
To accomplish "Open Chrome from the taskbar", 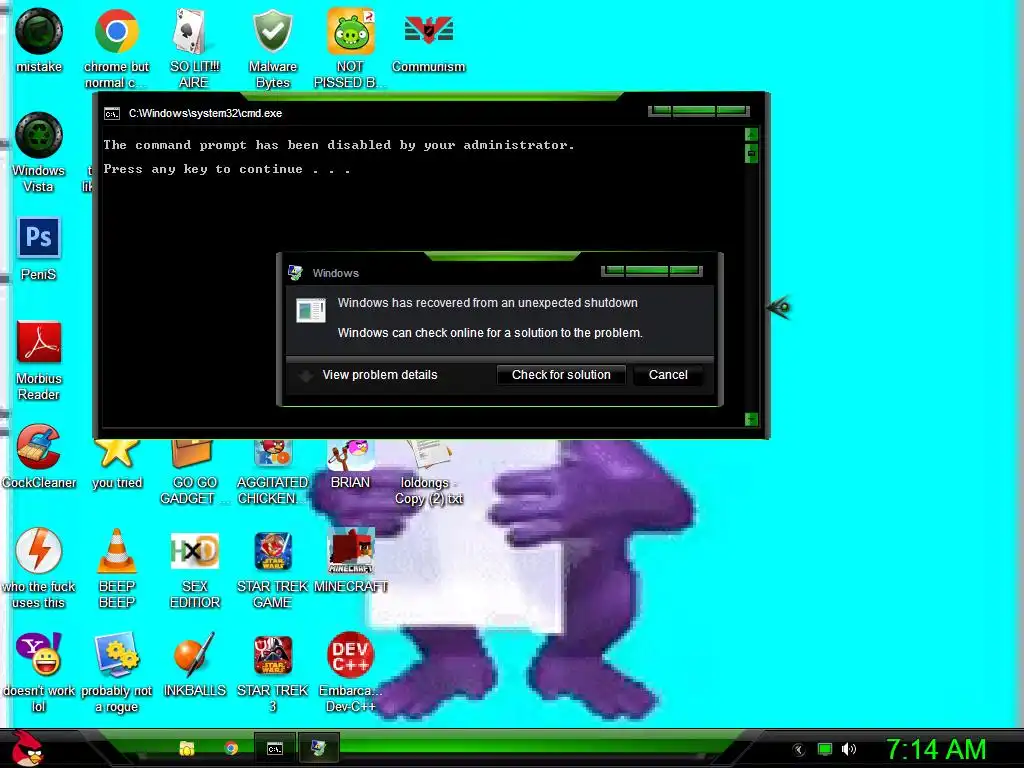I will (231, 748).
